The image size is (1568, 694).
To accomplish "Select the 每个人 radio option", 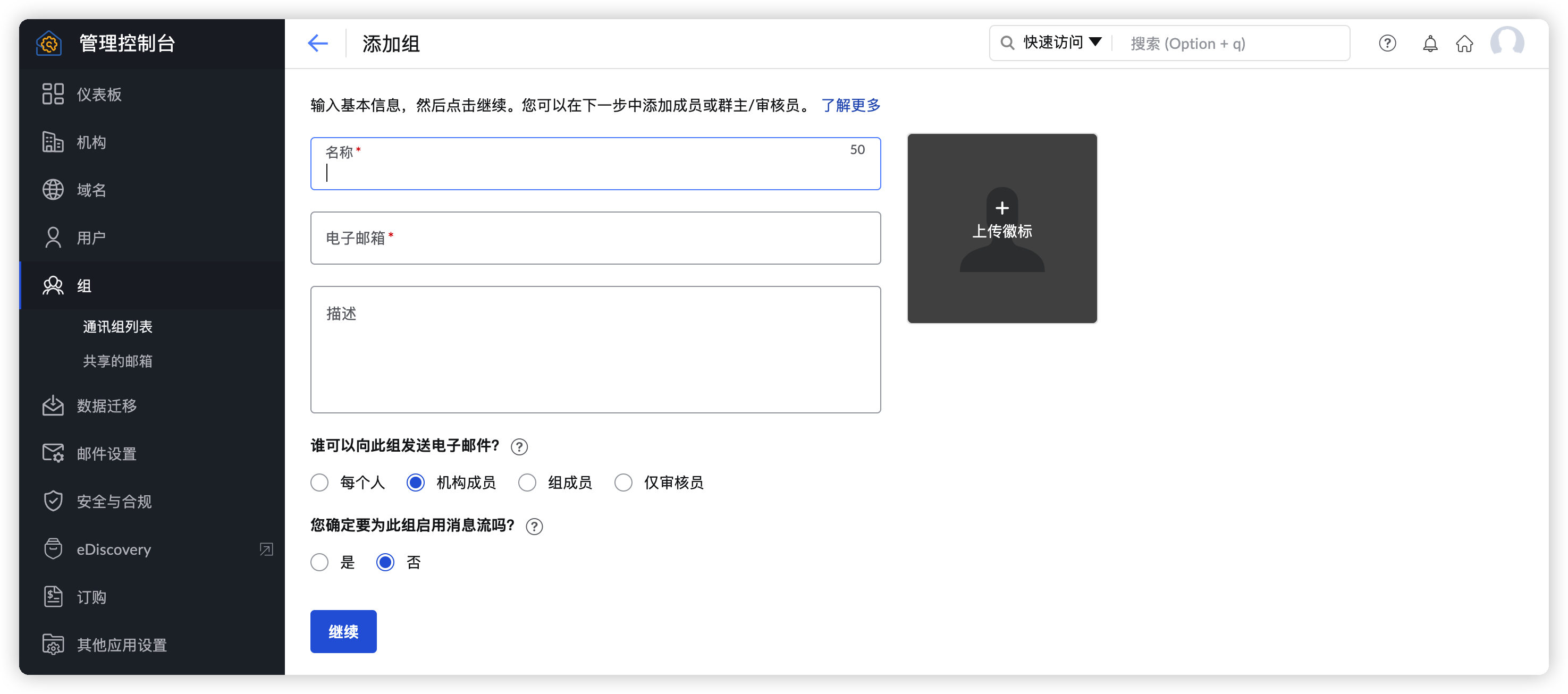I will click(x=319, y=483).
